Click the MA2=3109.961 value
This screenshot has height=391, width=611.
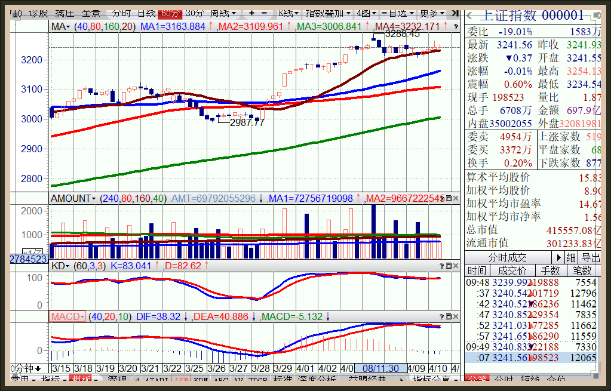tap(250, 27)
